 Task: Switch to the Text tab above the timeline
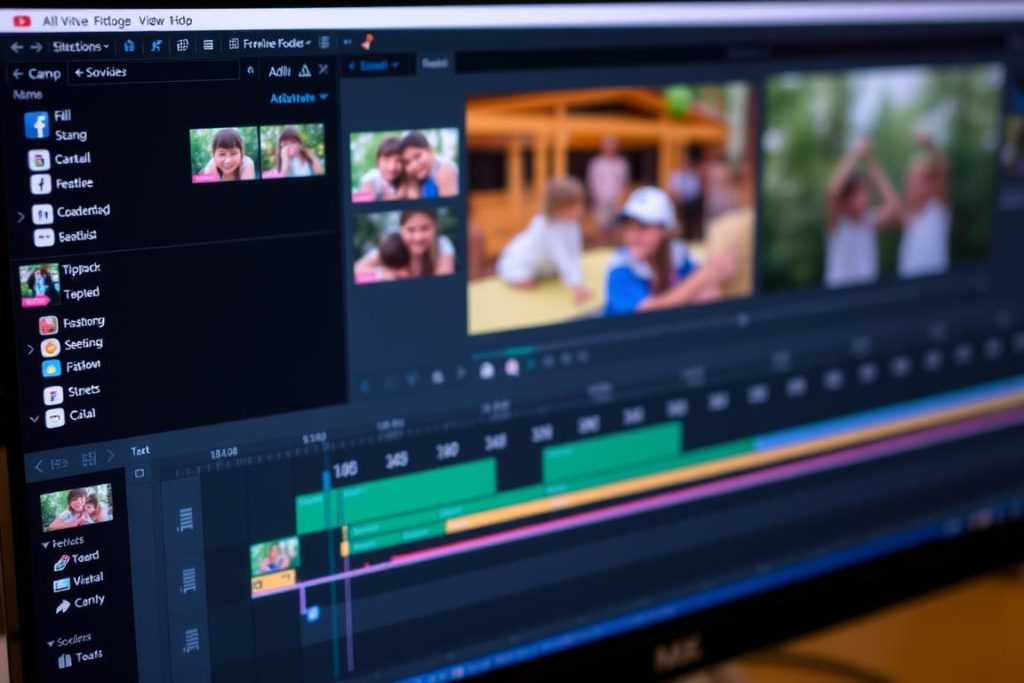coord(140,450)
